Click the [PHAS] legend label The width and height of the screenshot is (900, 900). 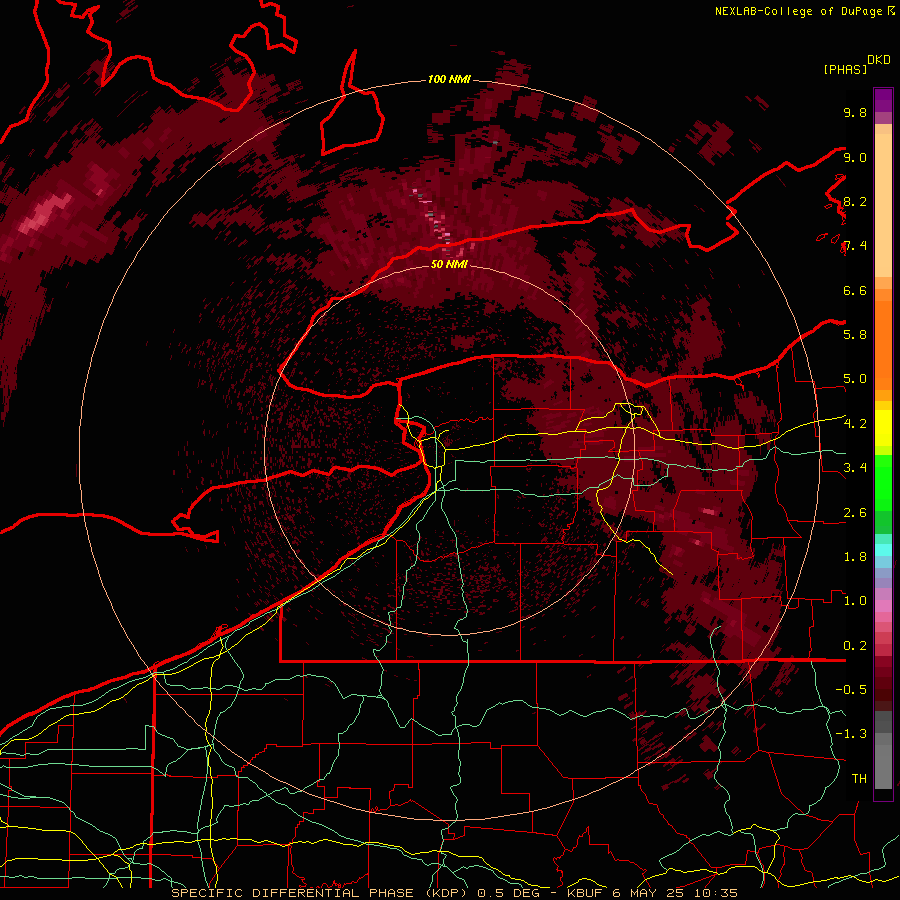(845, 70)
